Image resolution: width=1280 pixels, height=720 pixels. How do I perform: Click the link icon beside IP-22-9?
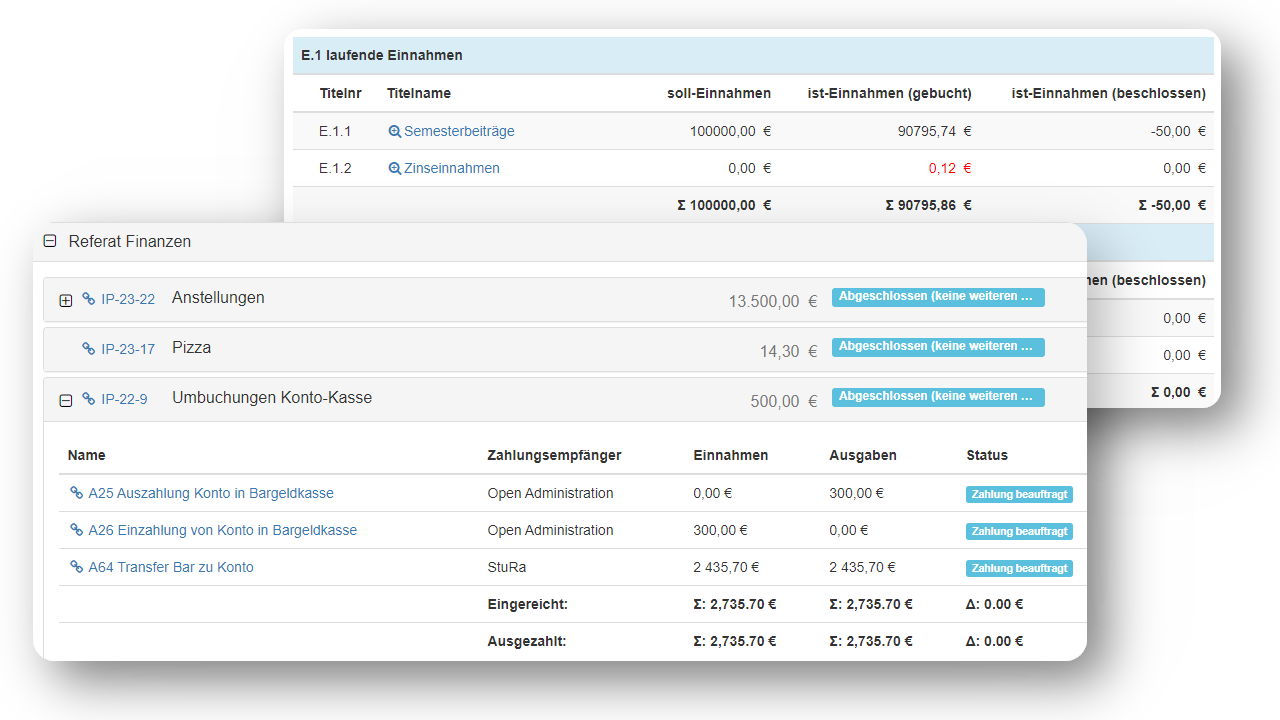click(89, 399)
